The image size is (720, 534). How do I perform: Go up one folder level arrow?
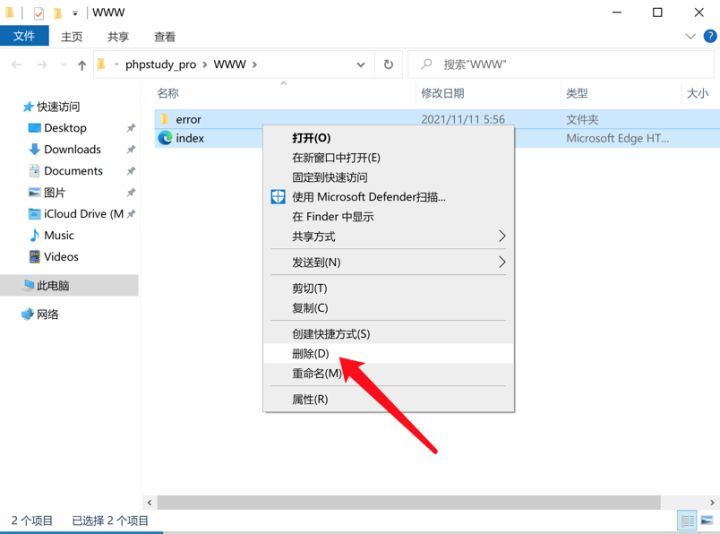pos(82,65)
